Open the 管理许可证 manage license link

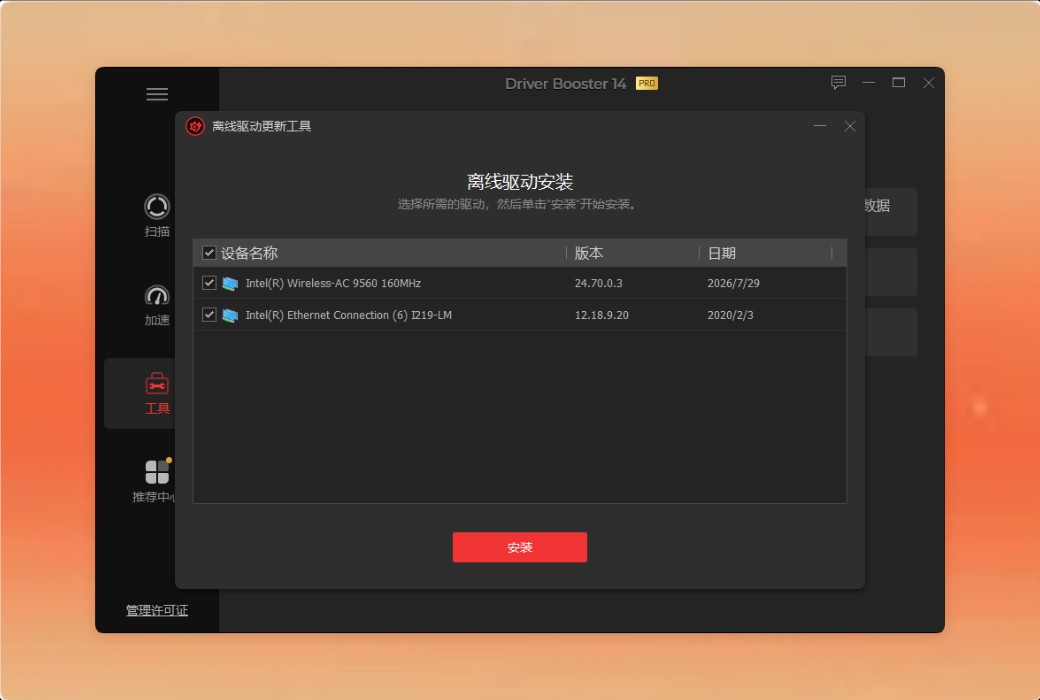pos(157,610)
